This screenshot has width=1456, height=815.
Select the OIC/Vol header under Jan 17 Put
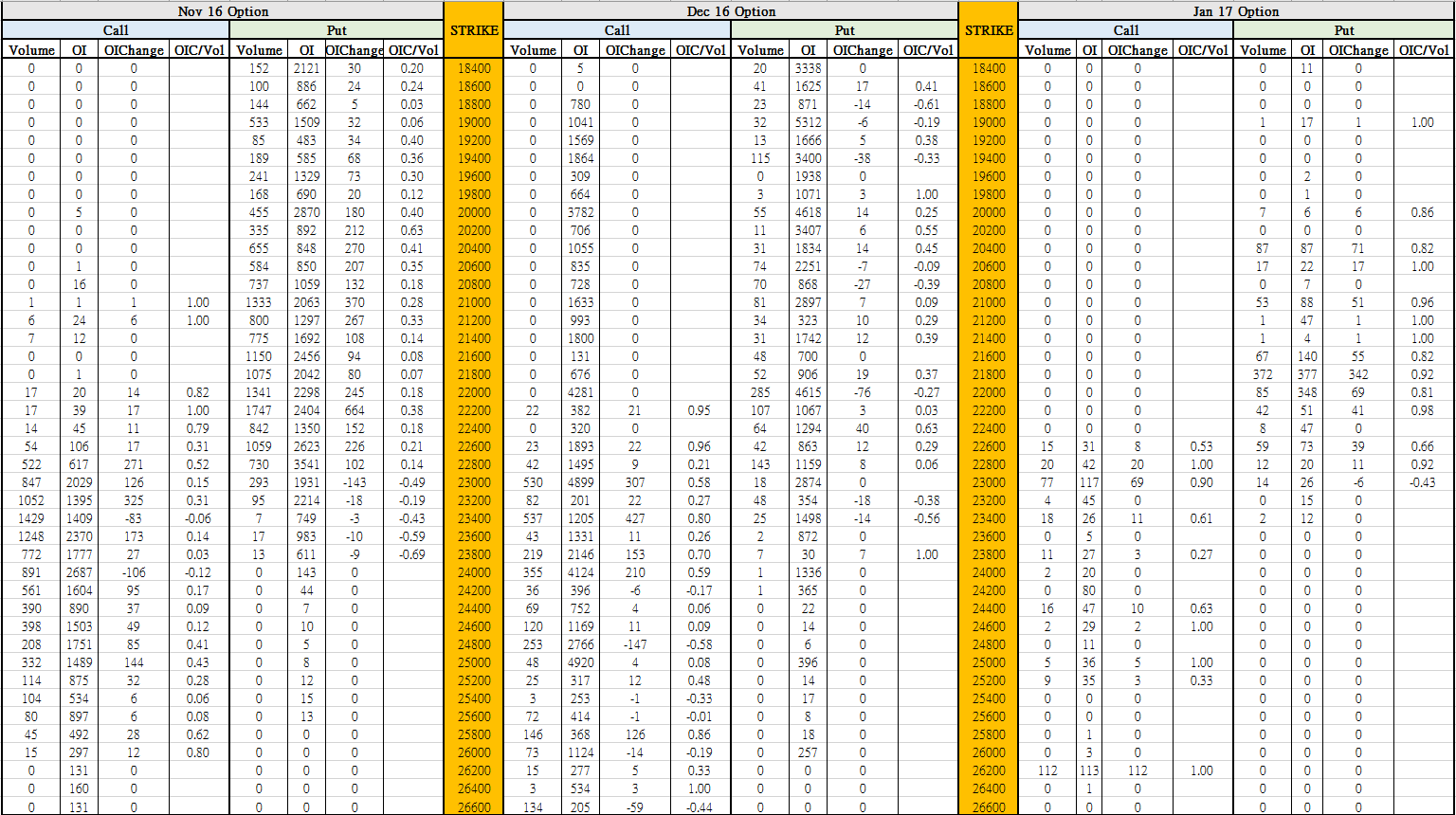click(x=1424, y=50)
